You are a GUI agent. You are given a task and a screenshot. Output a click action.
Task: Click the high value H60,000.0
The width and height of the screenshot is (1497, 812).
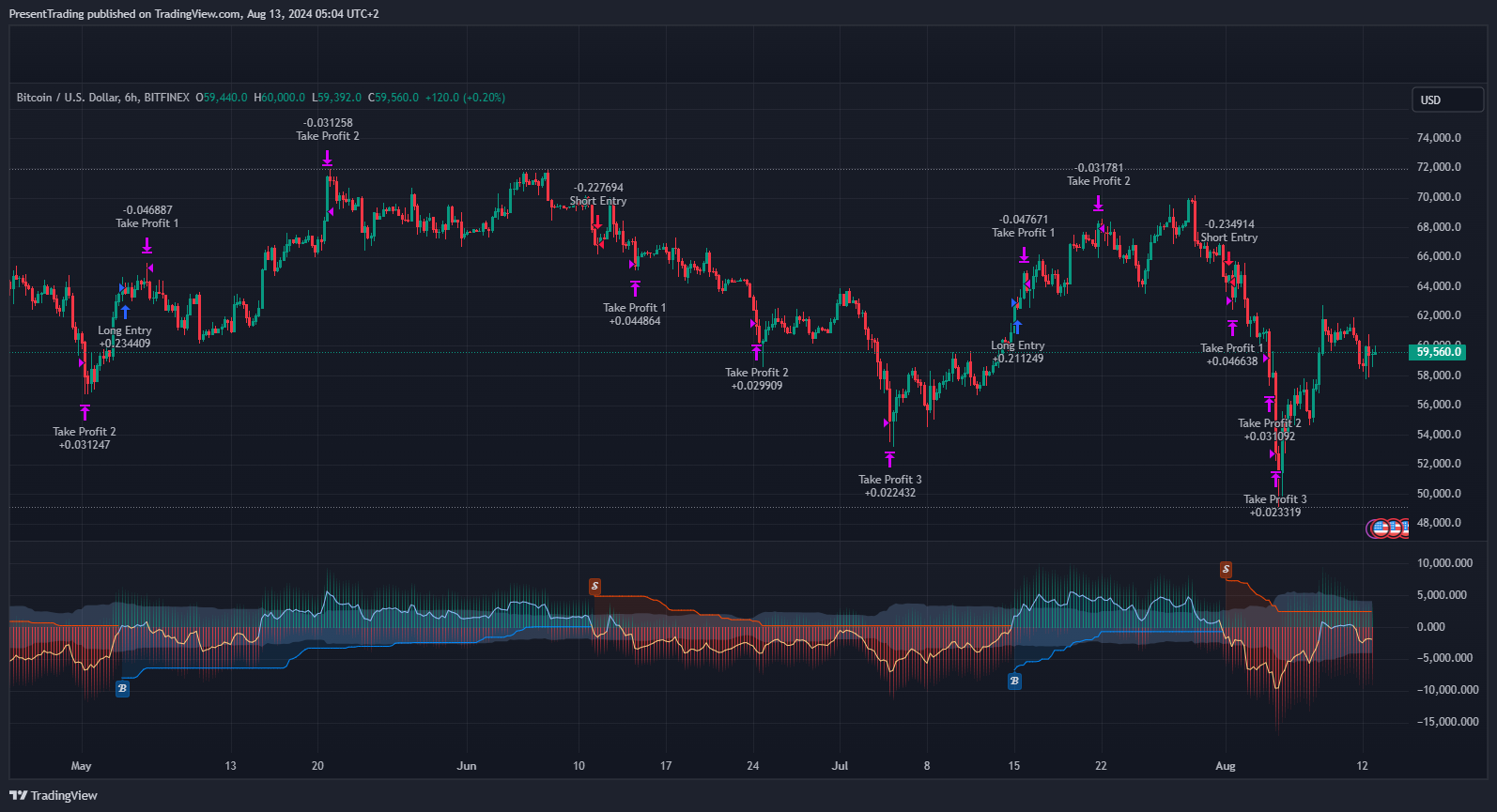coord(280,98)
